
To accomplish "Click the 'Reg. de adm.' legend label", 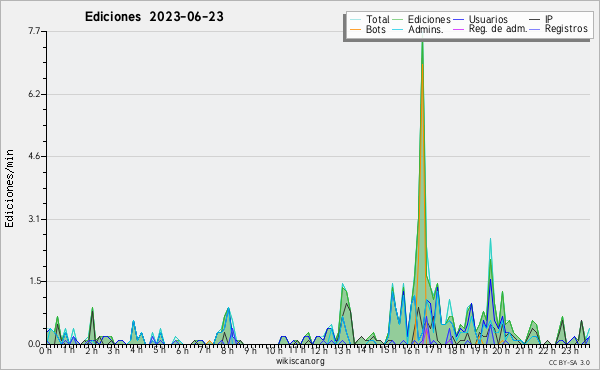I will 498,29.
